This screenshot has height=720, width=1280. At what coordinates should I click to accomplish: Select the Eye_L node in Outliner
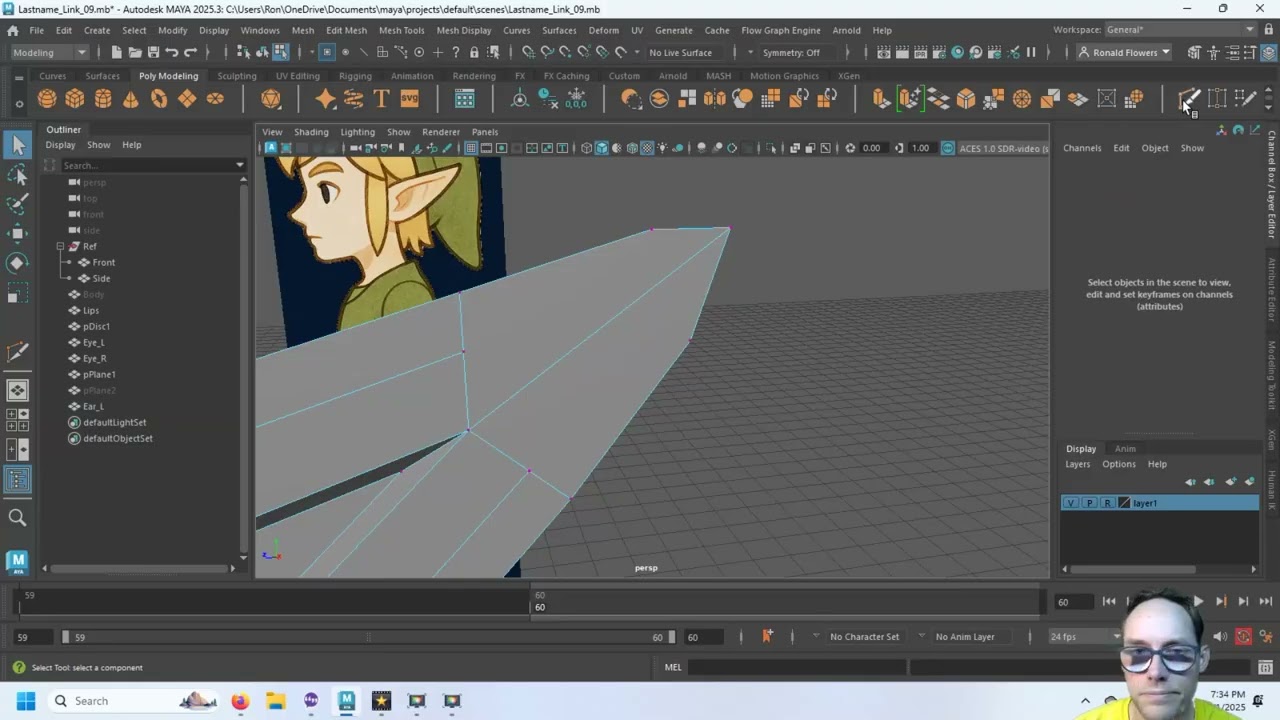click(x=94, y=342)
